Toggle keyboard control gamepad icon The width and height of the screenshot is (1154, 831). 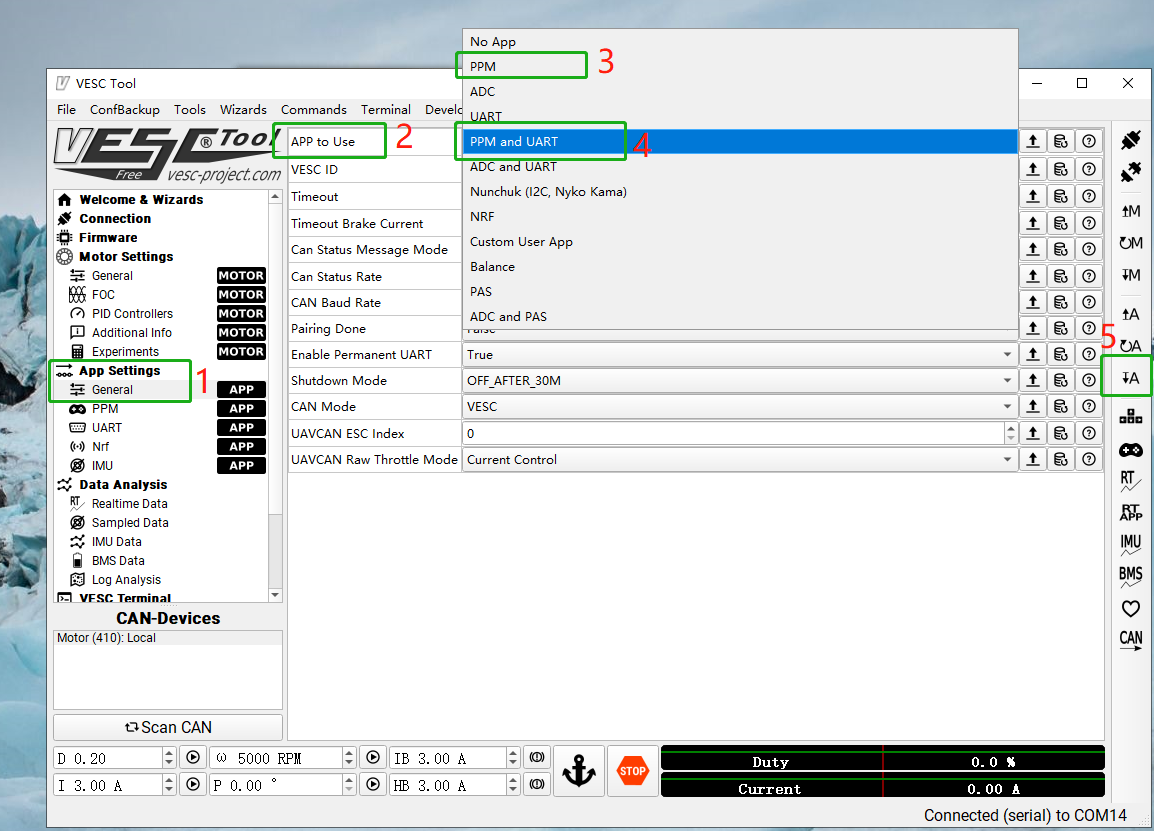pos(1130,450)
